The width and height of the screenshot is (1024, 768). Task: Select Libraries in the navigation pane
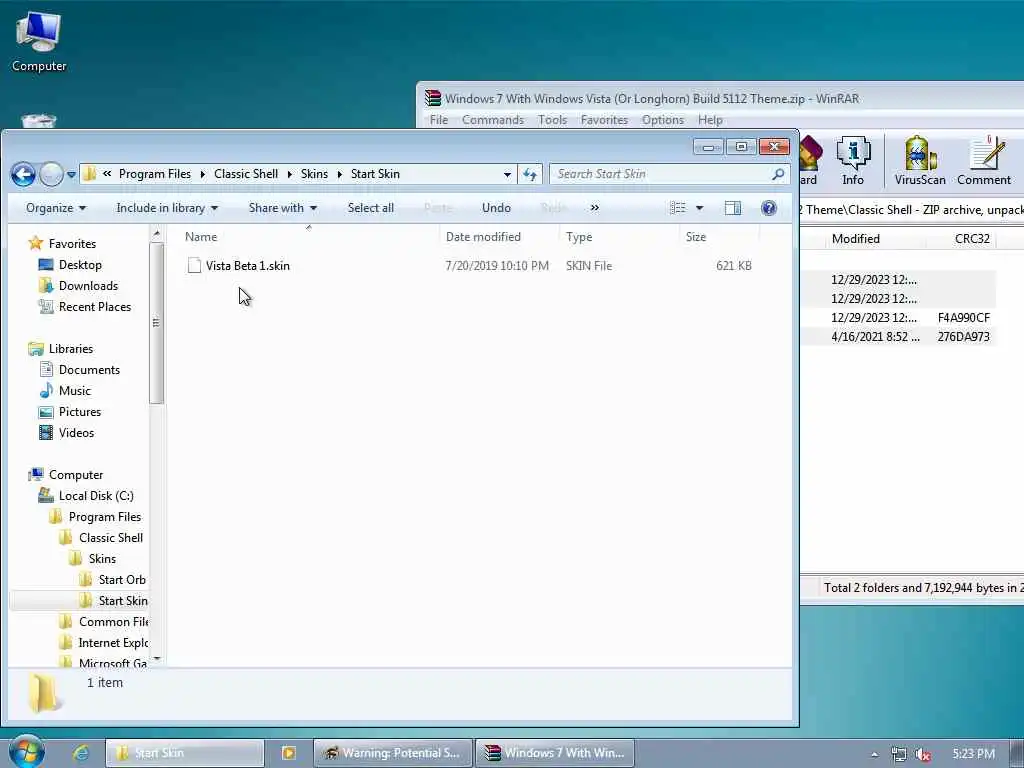coord(71,349)
